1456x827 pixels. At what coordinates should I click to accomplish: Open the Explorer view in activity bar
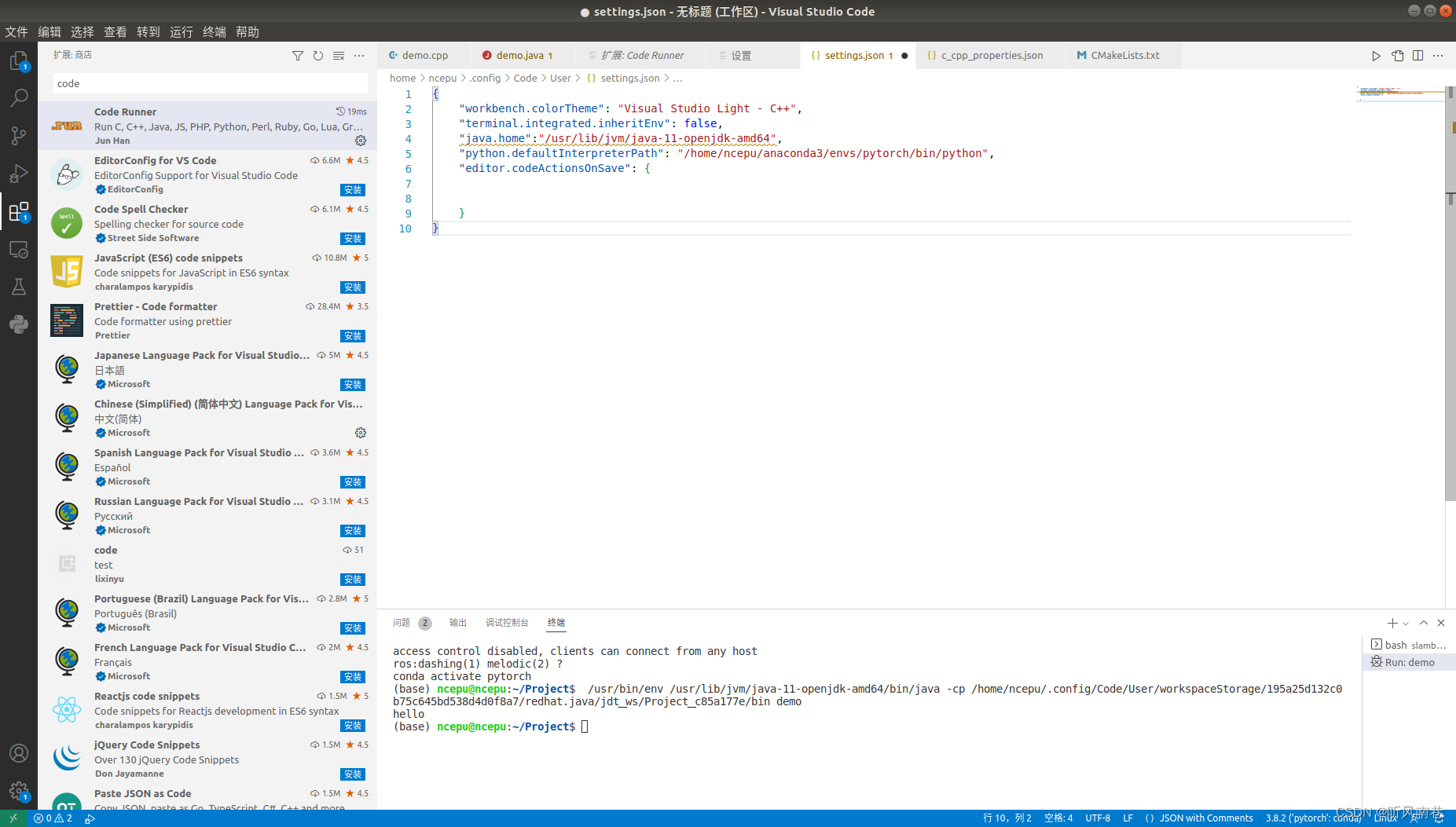(x=19, y=60)
